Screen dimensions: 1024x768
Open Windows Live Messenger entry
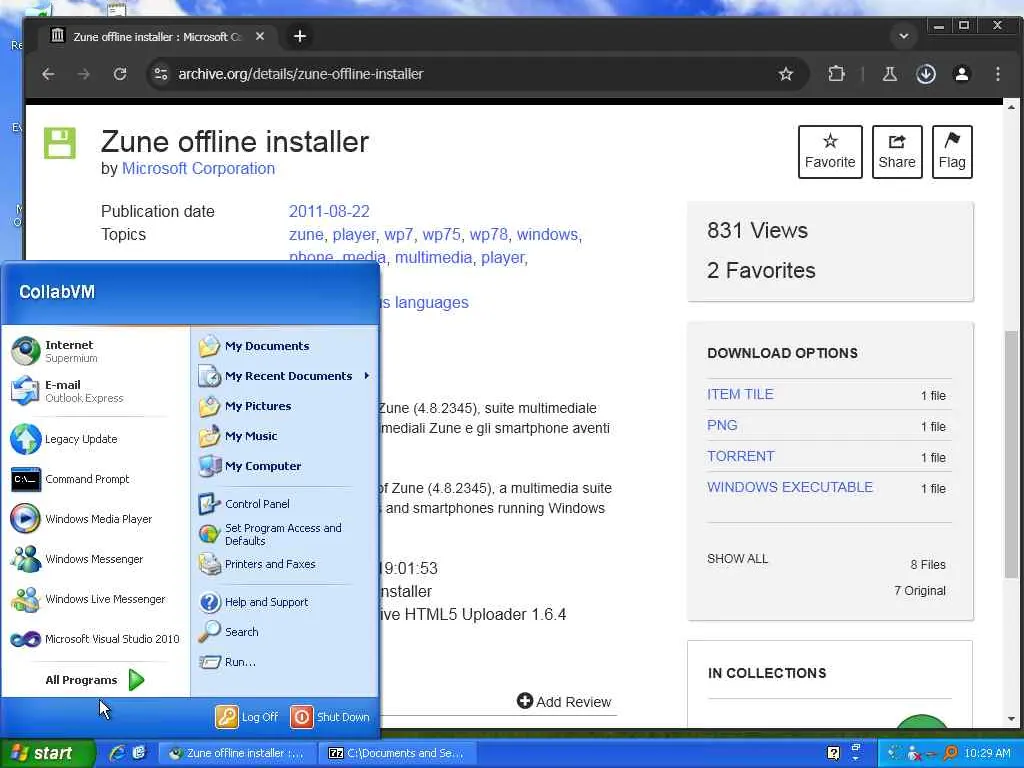95,599
